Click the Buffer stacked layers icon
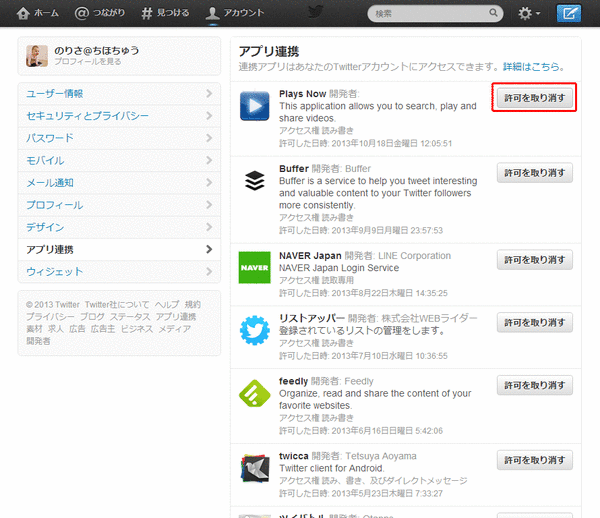600x518 pixels. (x=254, y=181)
